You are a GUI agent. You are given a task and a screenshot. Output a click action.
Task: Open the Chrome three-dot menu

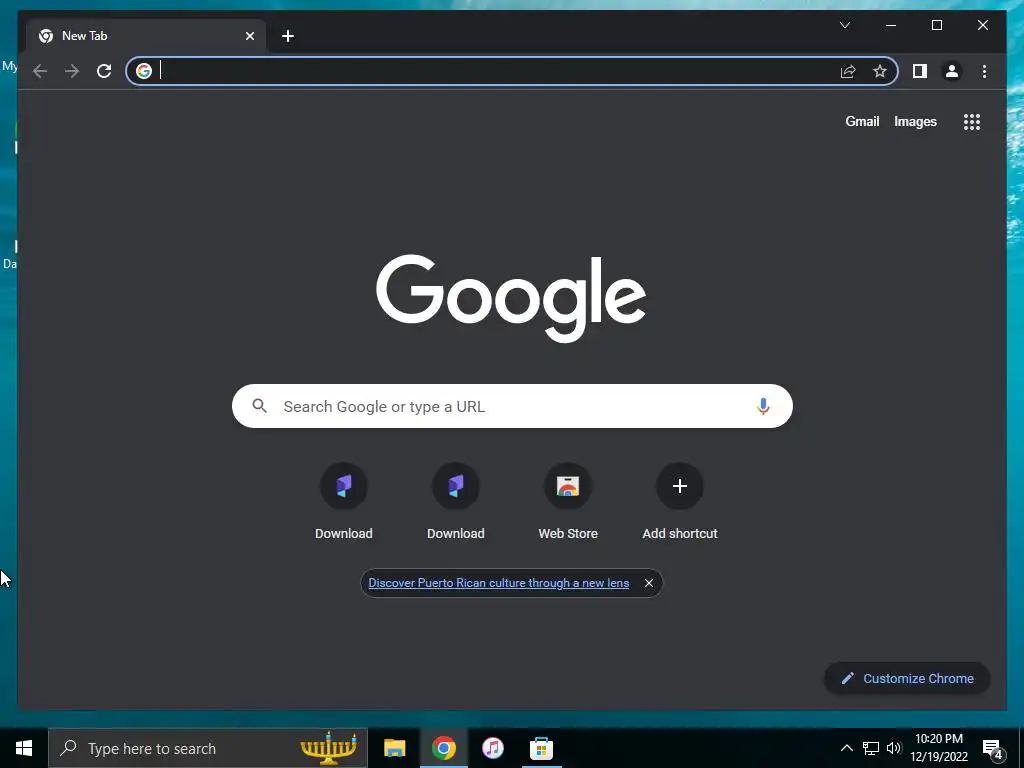point(984,71)
